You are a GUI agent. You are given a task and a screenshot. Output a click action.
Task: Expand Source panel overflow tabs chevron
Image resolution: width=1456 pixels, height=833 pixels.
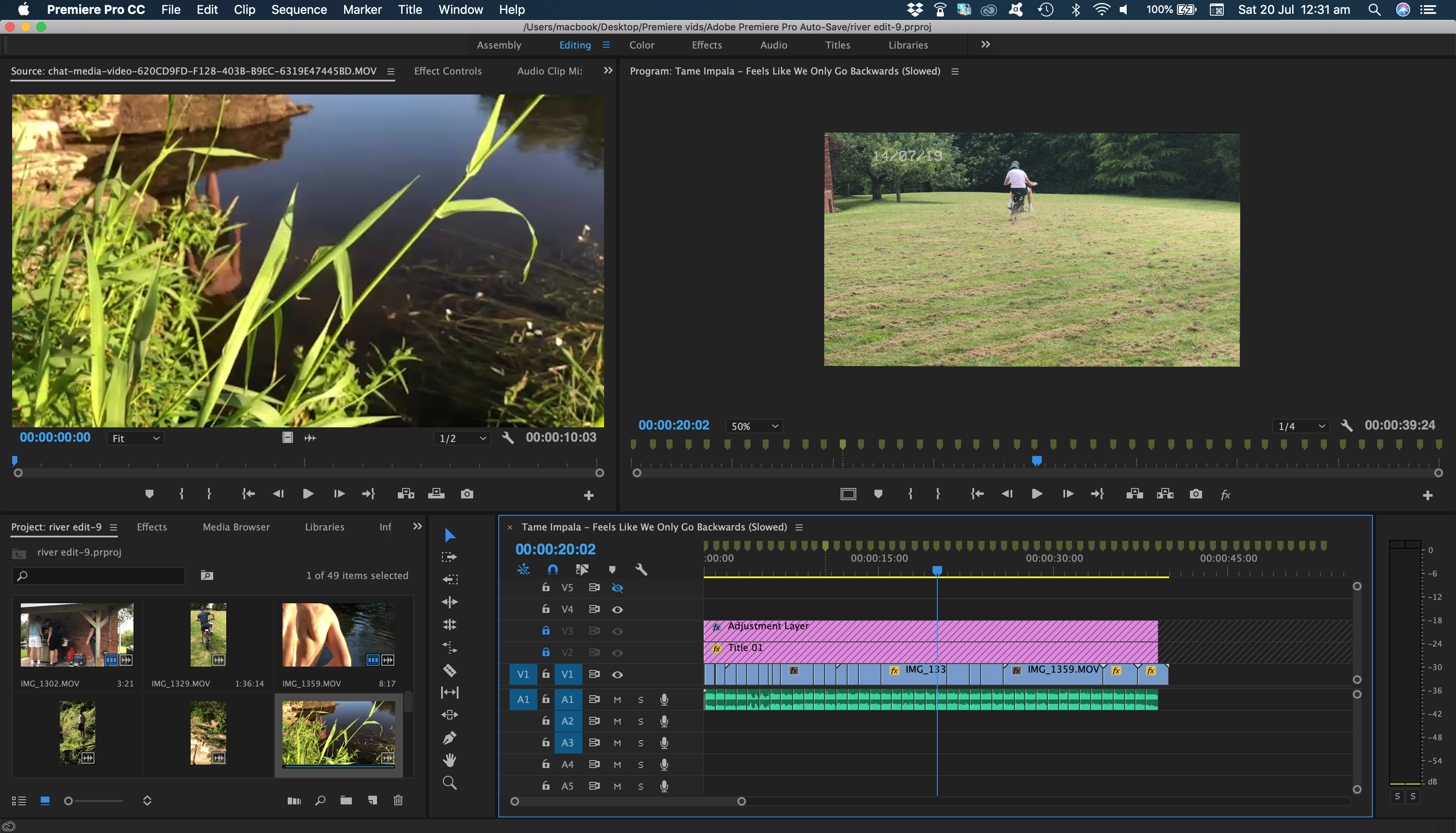click(x=608, y=70)
